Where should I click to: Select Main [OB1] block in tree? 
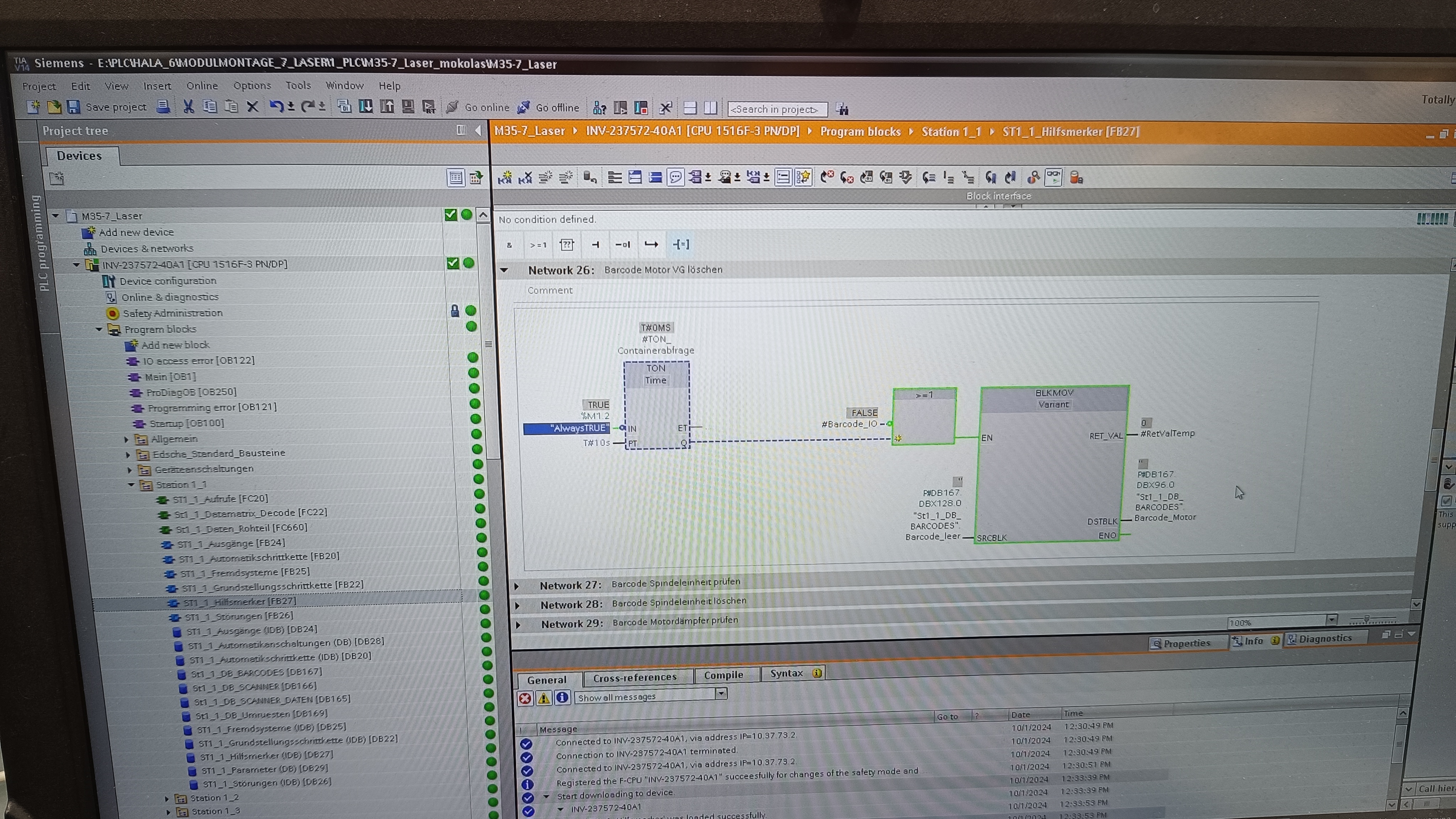point(163,376)
